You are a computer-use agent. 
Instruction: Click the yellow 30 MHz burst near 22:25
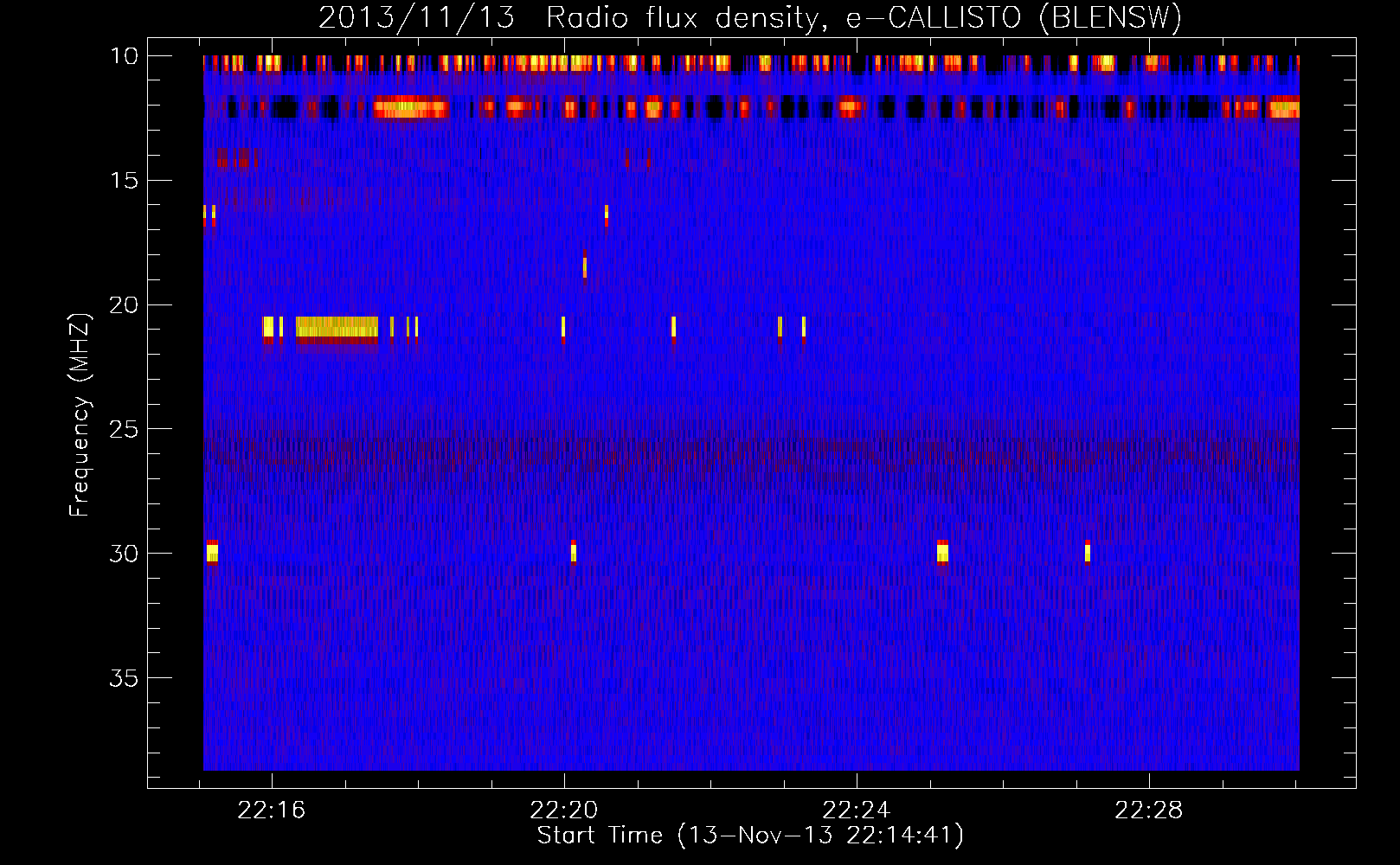[942, 552]
